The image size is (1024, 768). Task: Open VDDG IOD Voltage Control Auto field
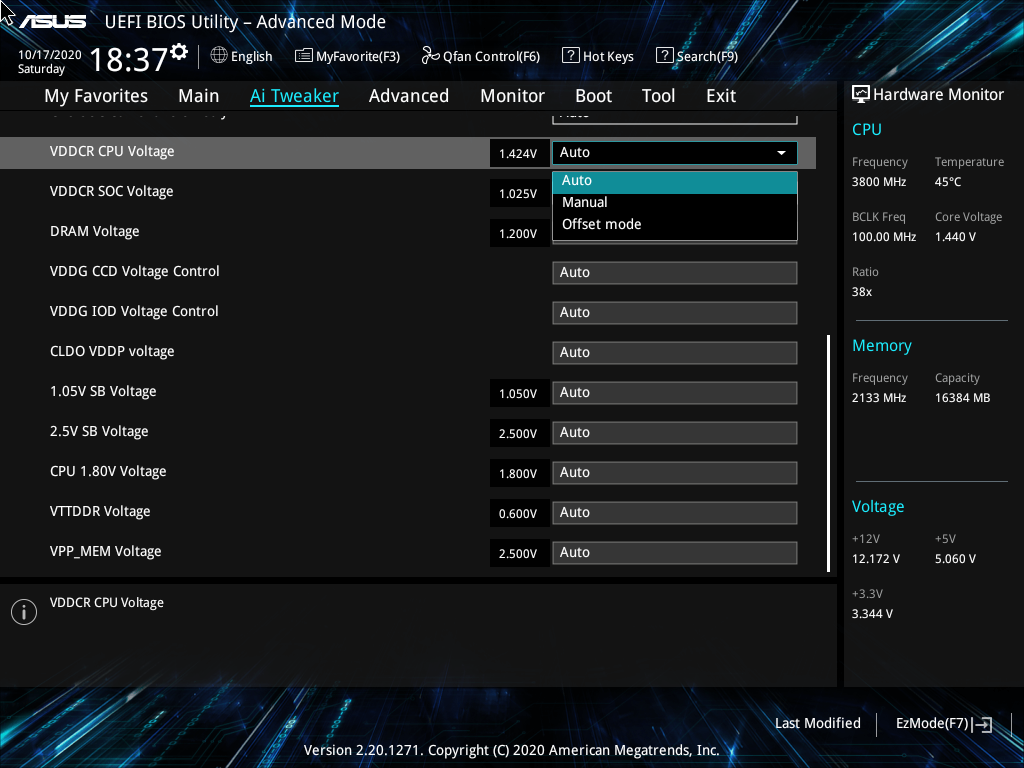click(675, 313)
